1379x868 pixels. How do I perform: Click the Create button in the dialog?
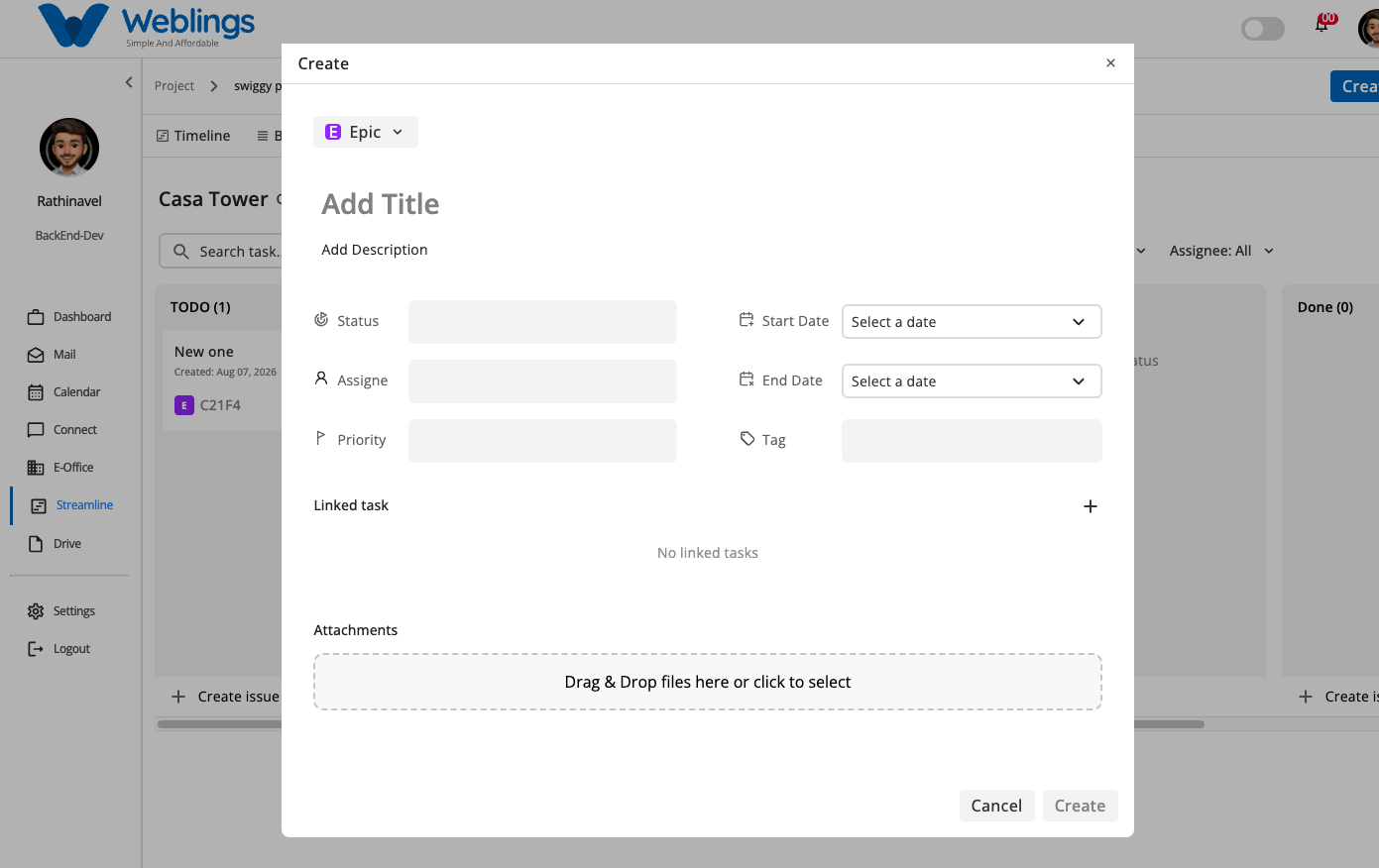point(1080,806)
